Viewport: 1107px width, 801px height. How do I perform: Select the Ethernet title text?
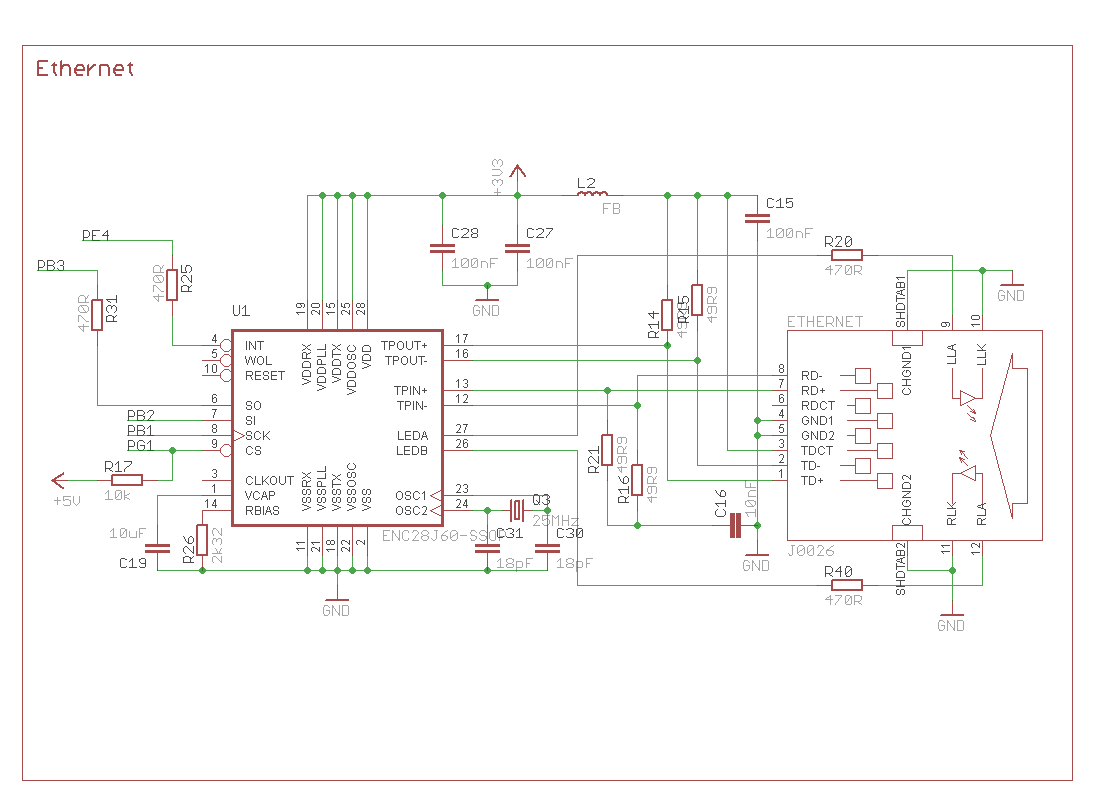84,69
